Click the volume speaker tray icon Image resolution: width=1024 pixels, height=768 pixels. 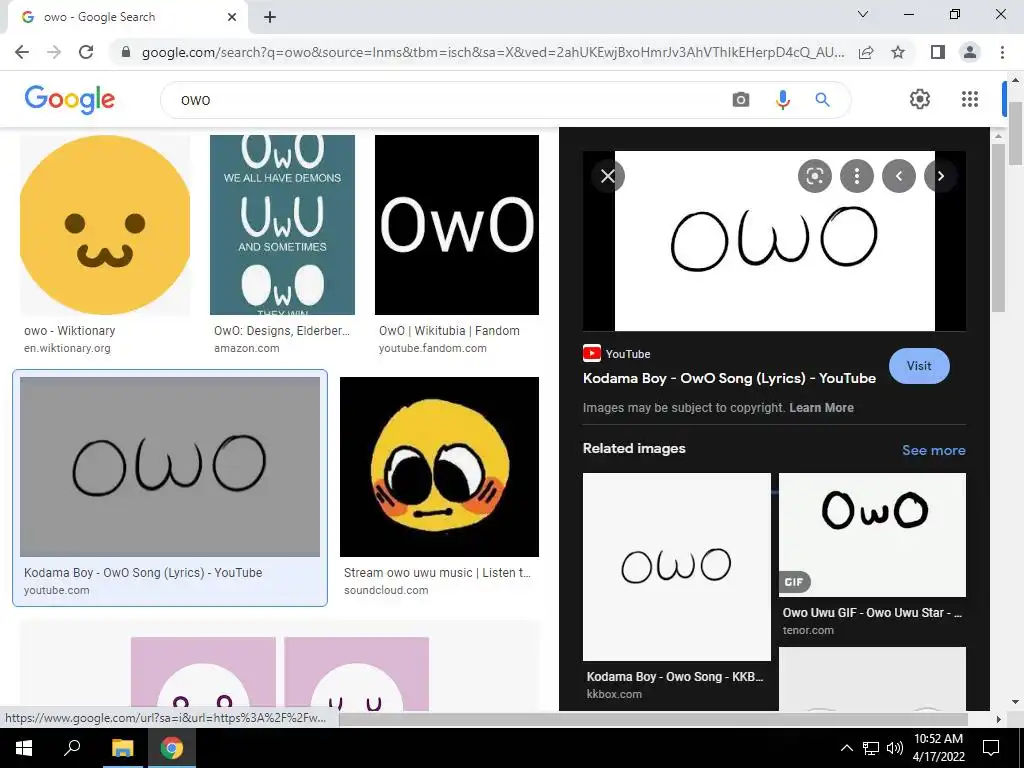click(894, 748)
